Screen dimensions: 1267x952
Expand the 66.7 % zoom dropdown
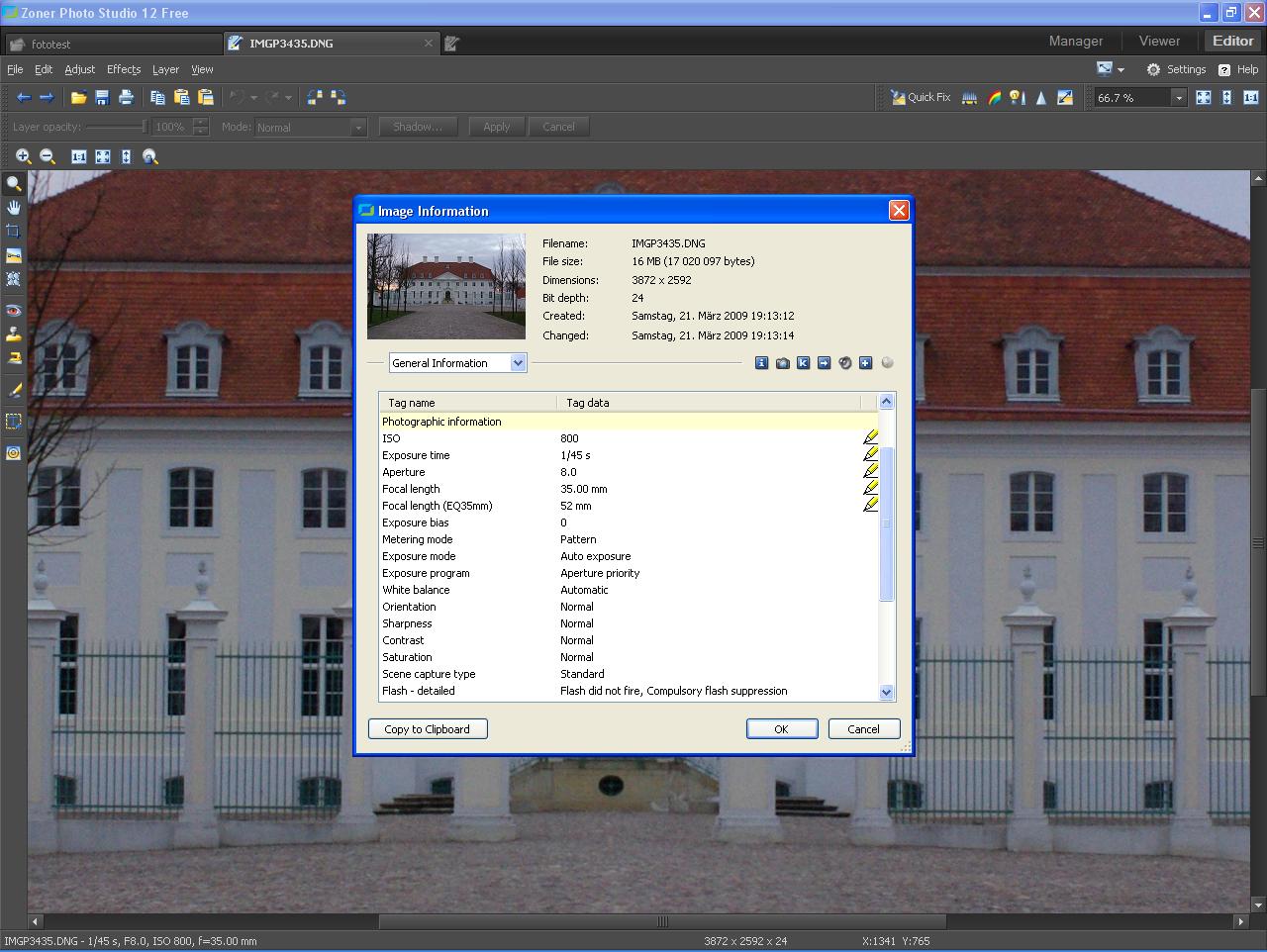(1178, 97)
